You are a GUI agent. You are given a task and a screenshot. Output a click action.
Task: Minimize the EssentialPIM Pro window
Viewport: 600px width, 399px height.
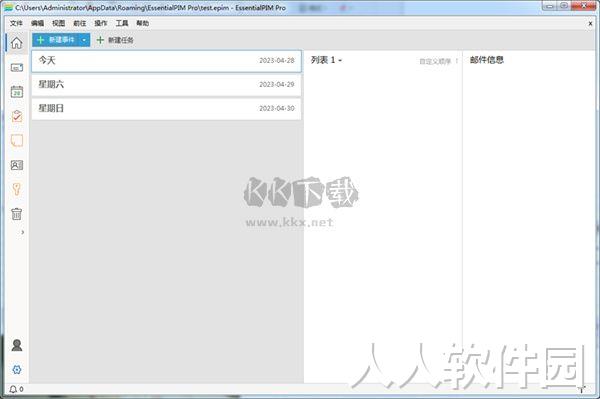click(x=550, y=5)
